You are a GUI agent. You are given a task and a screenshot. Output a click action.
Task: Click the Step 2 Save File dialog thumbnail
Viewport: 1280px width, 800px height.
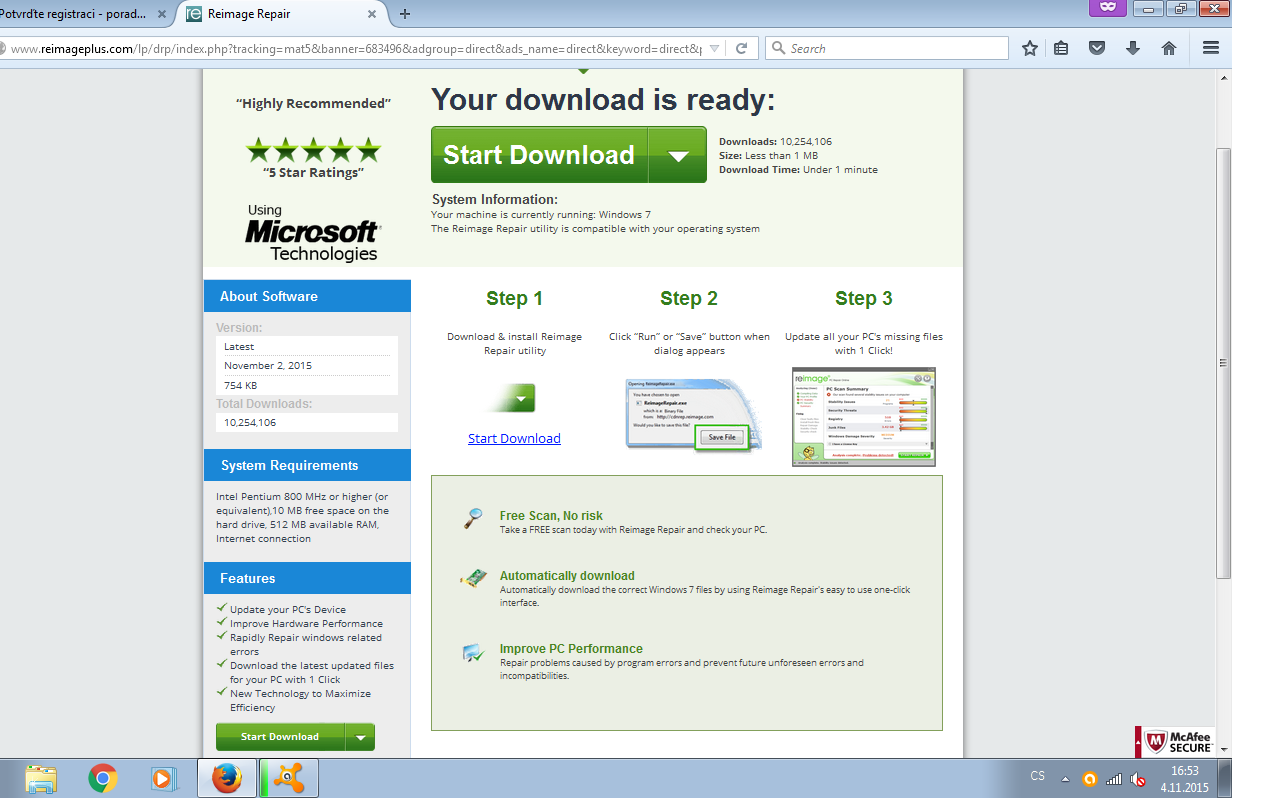pyautogui.click(x=693, y=413)
